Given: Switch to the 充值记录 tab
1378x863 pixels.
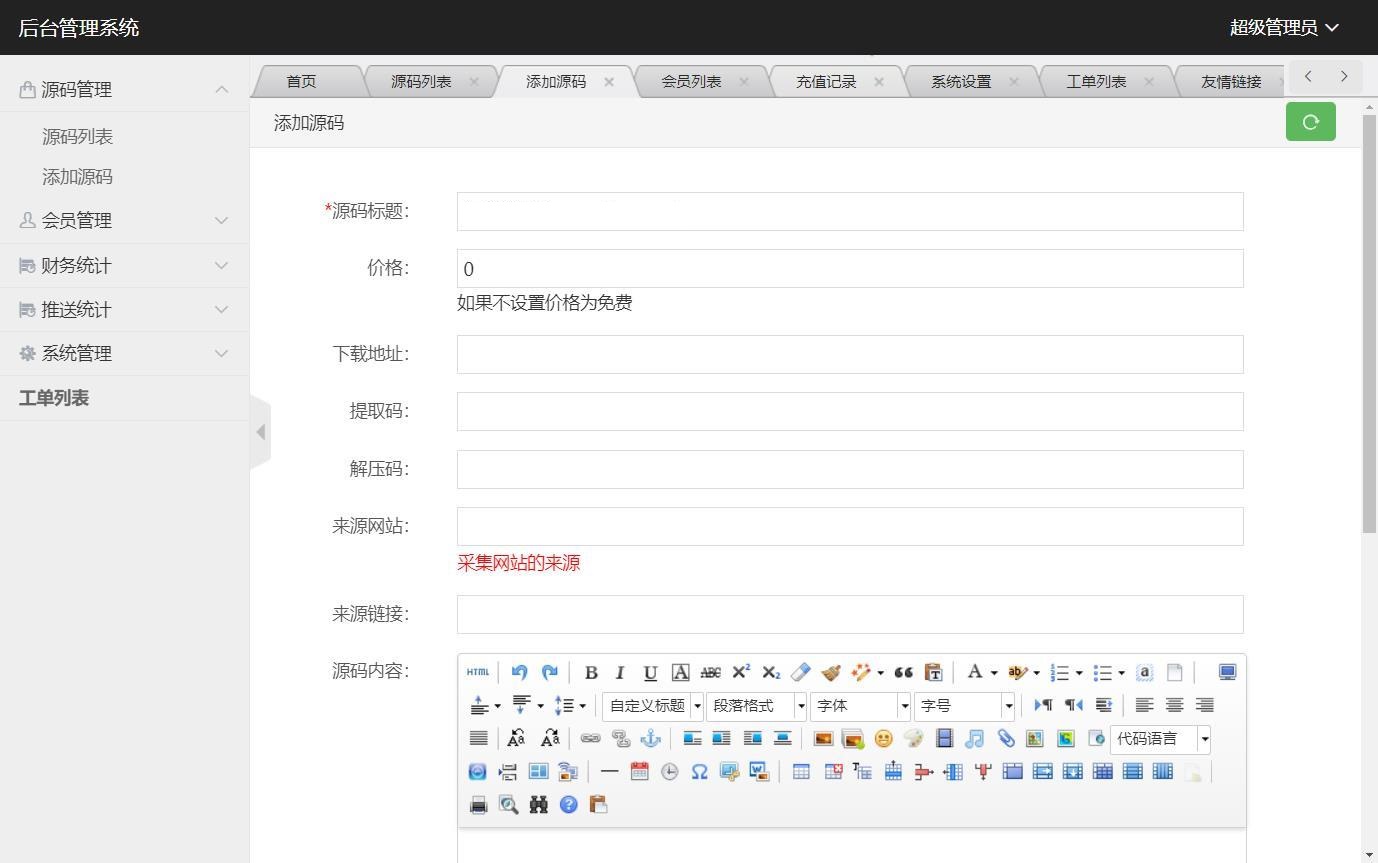Looking at the screenshot, I should tap(826, 81).
